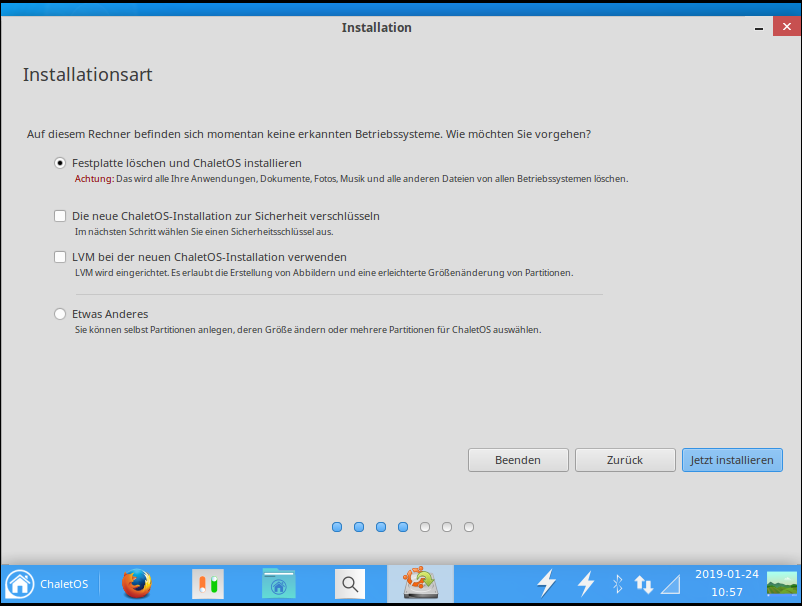This screenshot has height=606, width=802.
Task: Click the magnifier search icon in taskbar
Action: (x=349, y=584)
